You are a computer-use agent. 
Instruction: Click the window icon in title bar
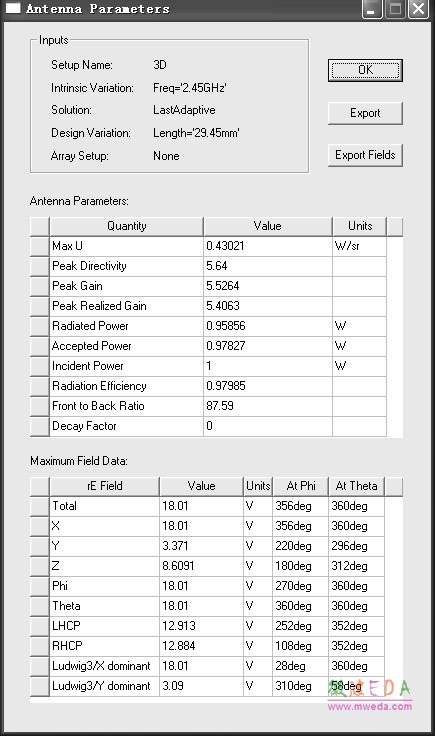click(x=13, y=8)
